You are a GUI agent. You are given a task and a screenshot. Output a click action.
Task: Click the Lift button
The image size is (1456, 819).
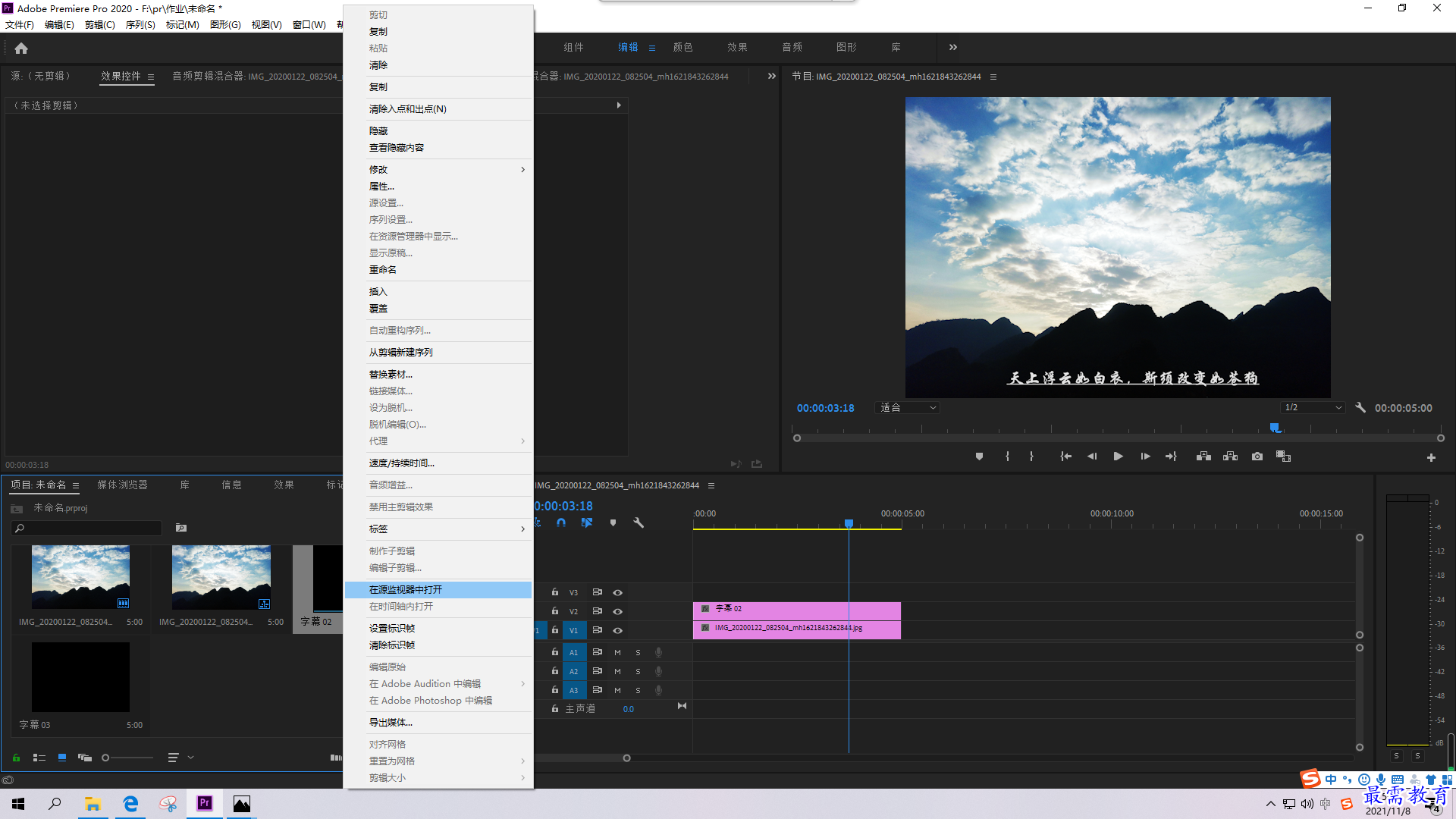pos(1203,457)
